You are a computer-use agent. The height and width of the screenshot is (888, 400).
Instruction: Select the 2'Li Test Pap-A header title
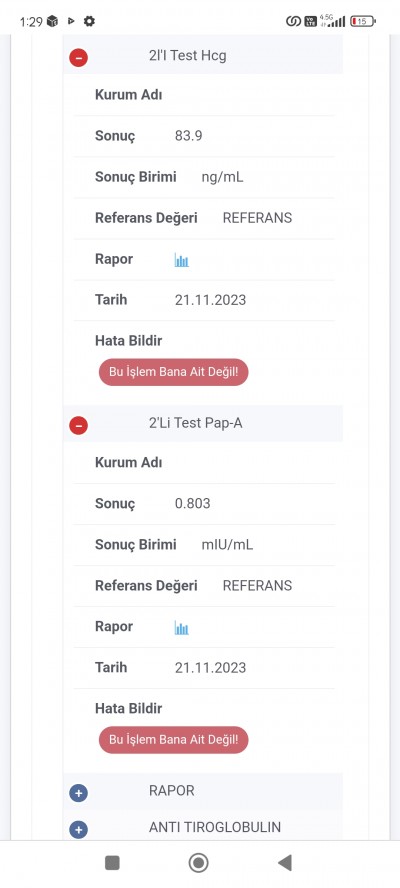tap(194, 423)
